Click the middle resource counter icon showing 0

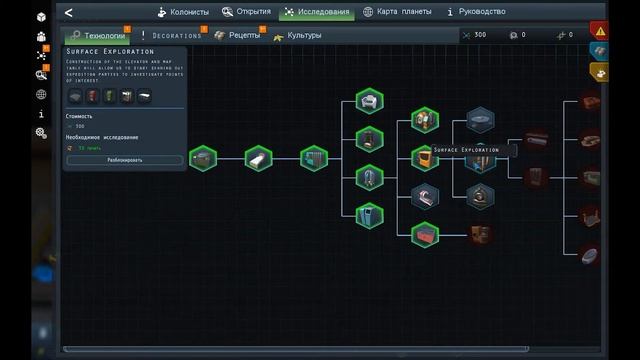point(513,36)
